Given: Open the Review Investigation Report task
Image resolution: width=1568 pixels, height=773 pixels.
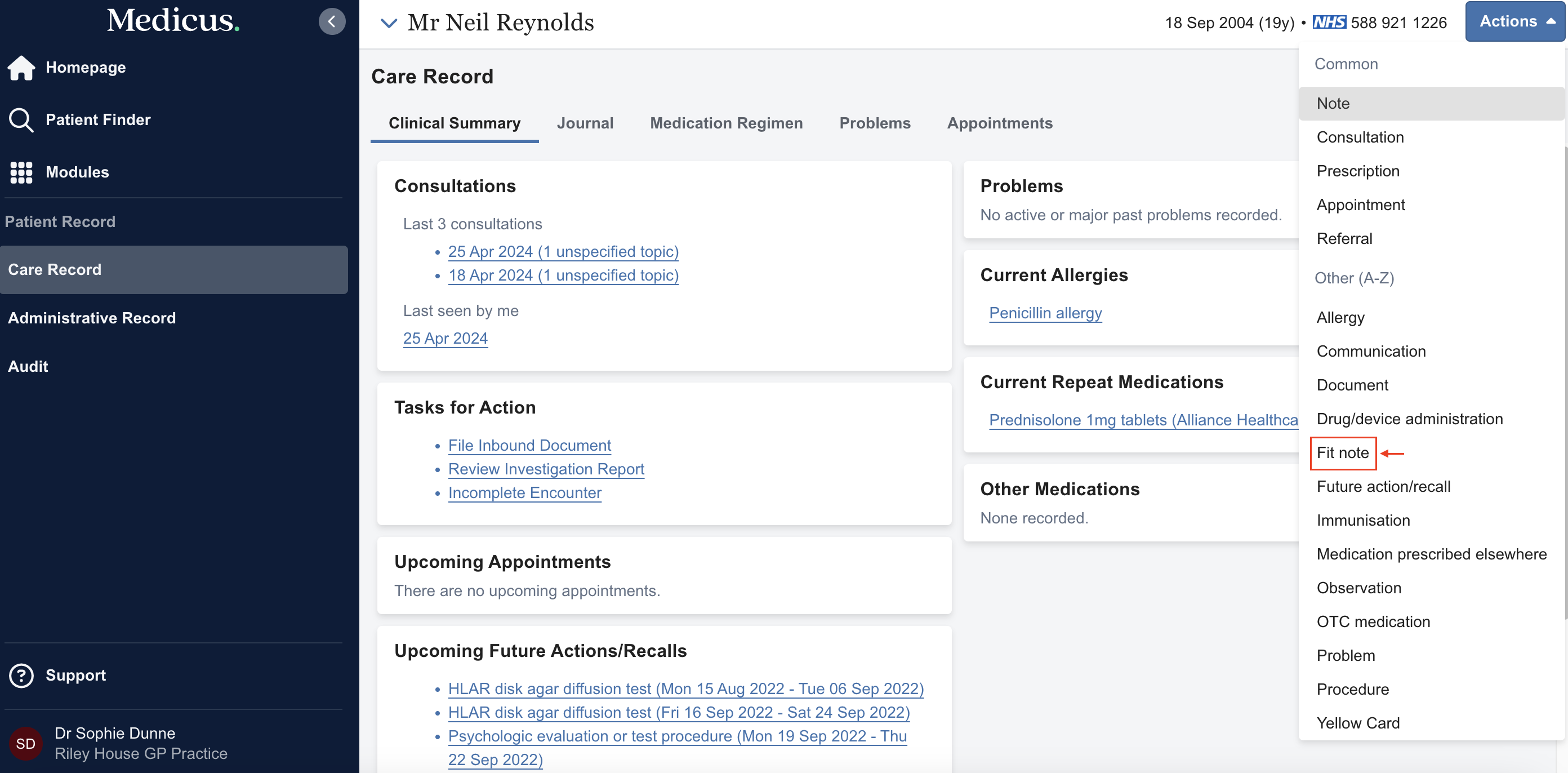Looking at the screenshot, I should [x=546, y=469].
